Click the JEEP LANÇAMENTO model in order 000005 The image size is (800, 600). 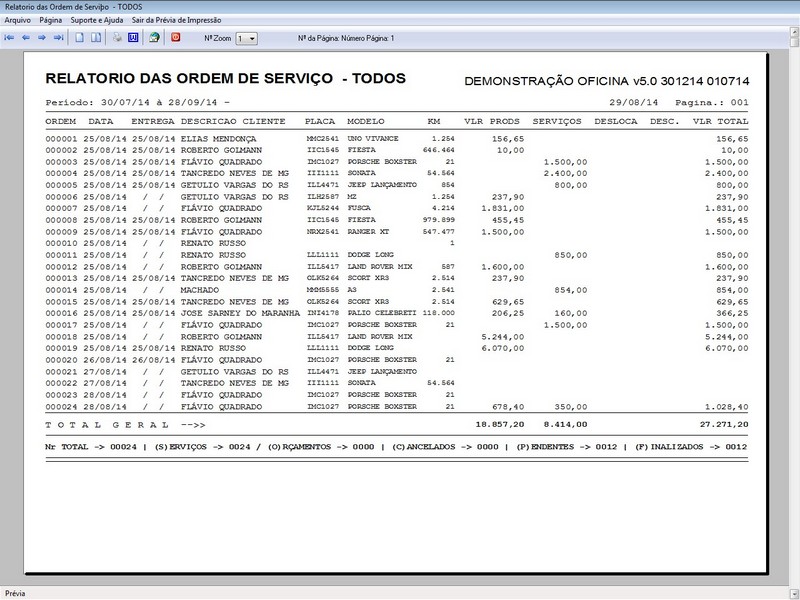[x=382, y=185]
